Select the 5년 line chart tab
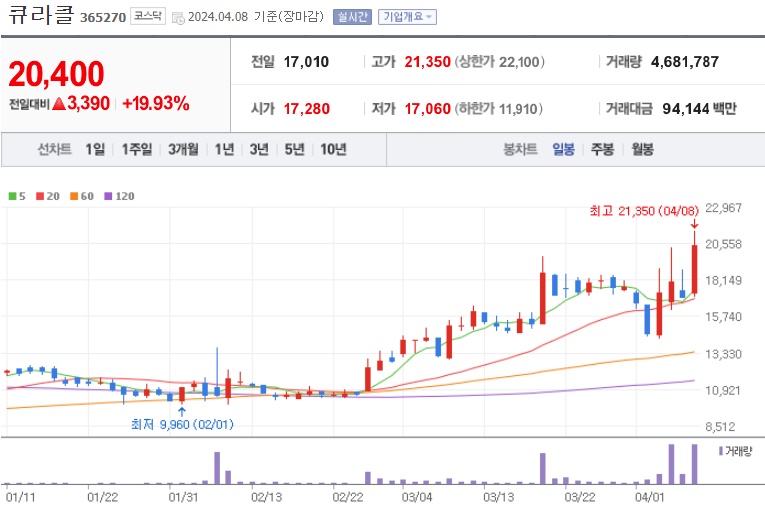Viewport: 765px width, 507px height. coord(294,149)
